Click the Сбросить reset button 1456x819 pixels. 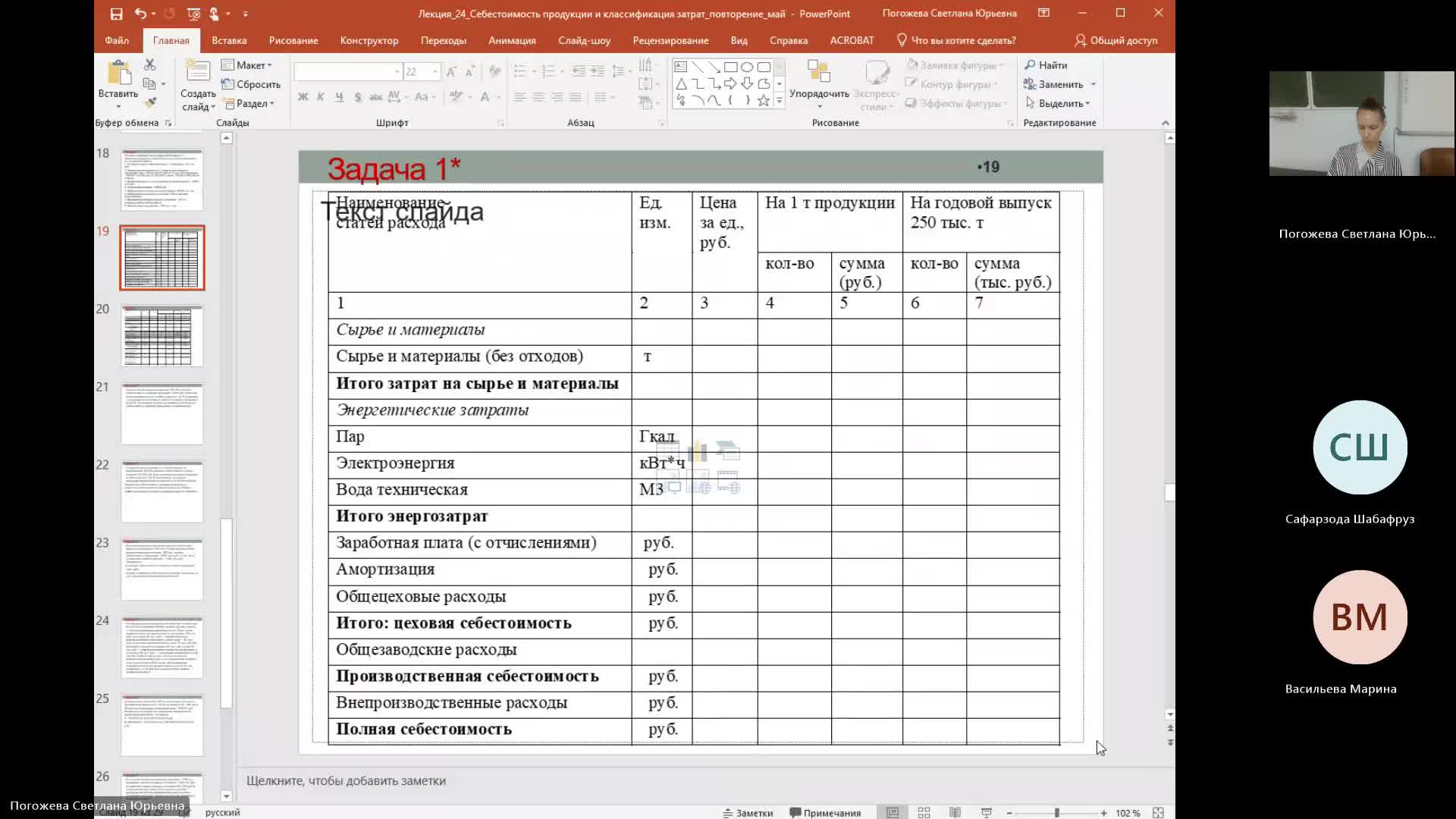pyautogui.click(x=251, y=84)
